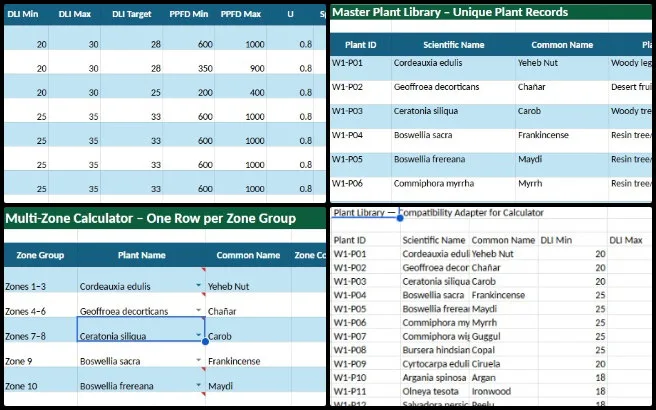Select the 'PPFD Min' column header
The width and height of the screenshot is (656, 410).
[x=189, y=14]
